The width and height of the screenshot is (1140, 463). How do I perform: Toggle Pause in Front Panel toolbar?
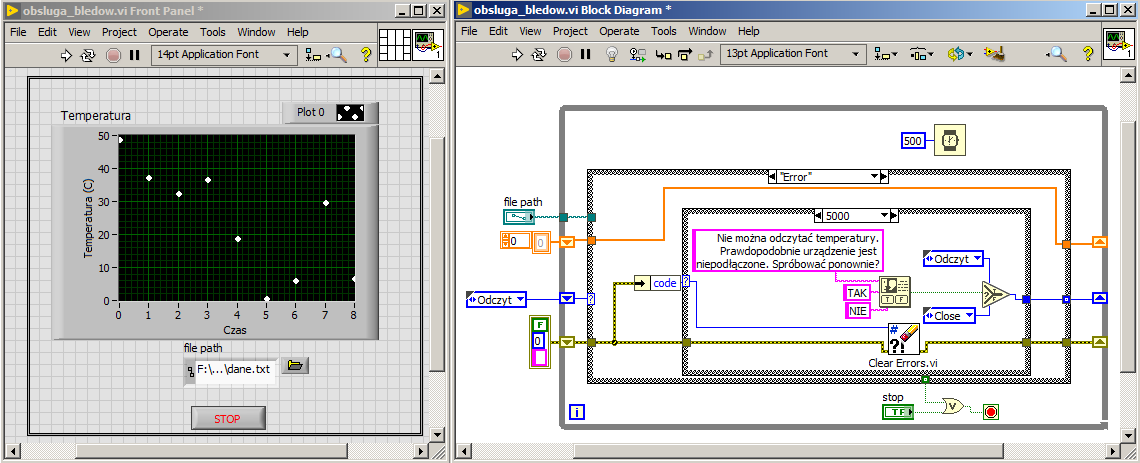[x=135, y=55]
